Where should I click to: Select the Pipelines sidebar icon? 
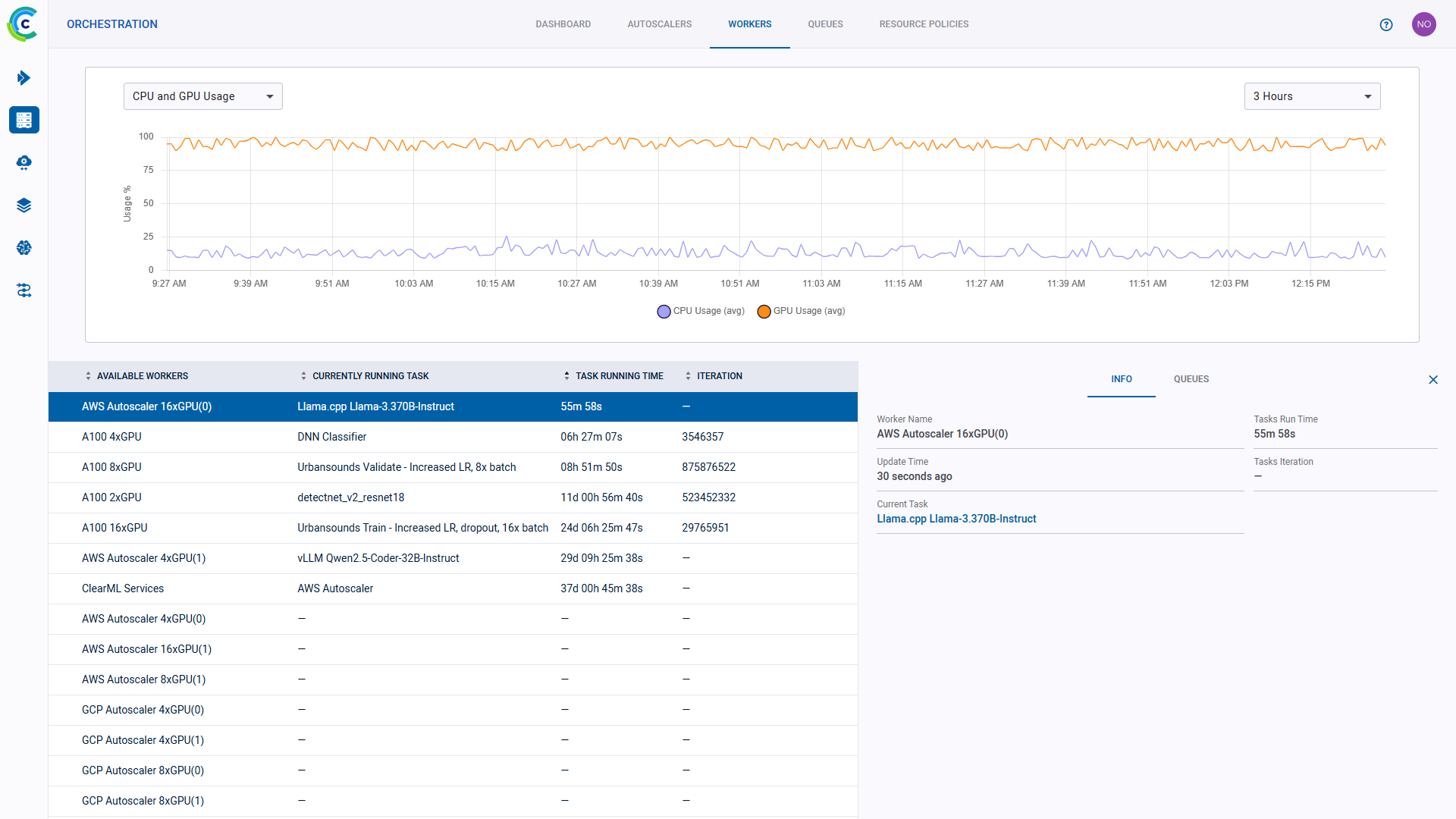(24, 290)
